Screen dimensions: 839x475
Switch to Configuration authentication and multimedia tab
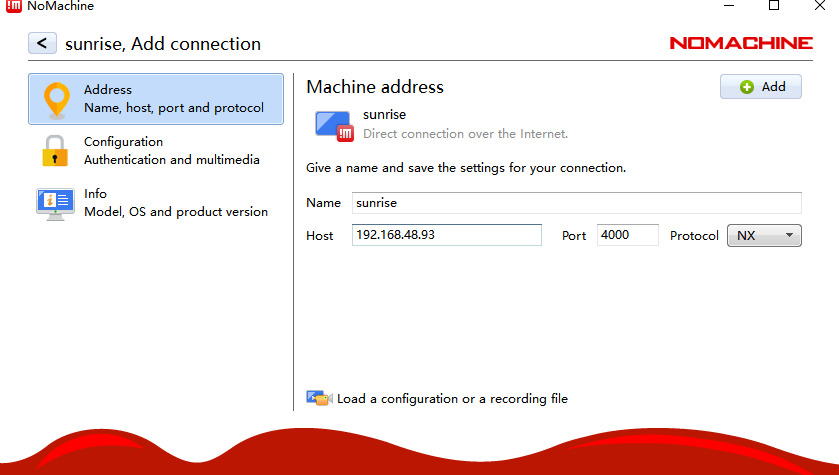coord(171,151)
